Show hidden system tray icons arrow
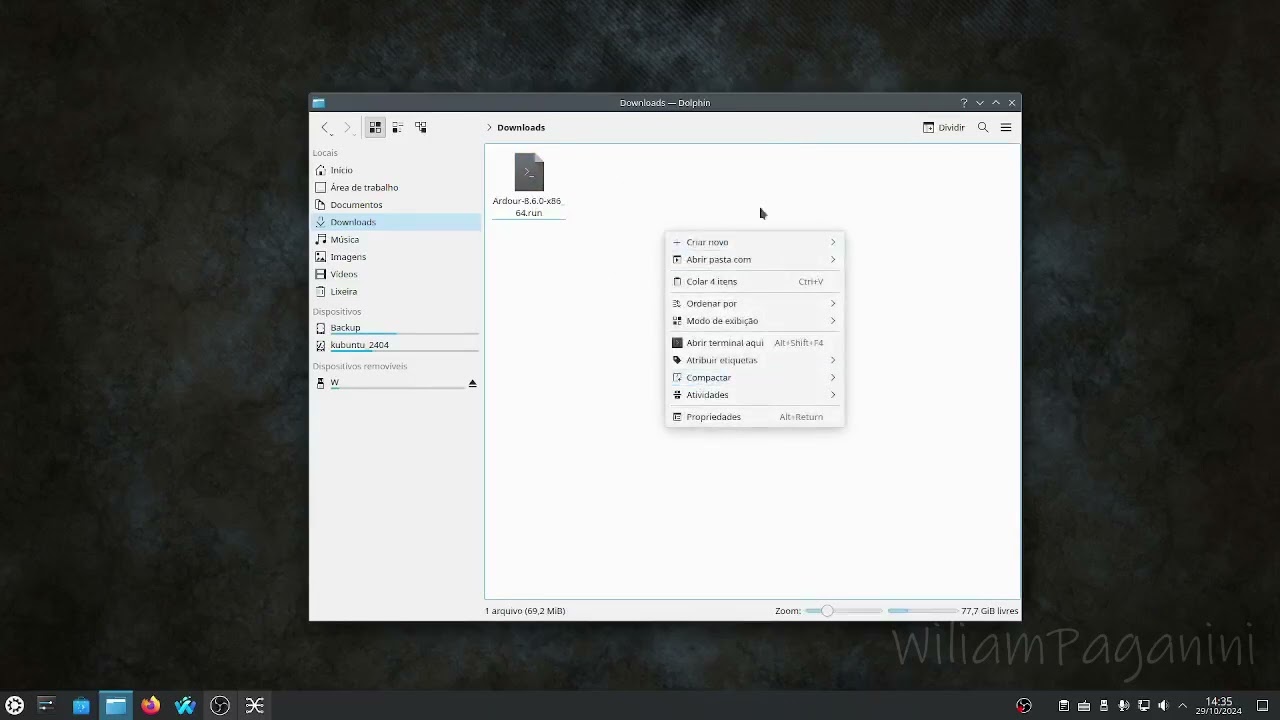Screen dimensions: 1280x720 click(x=1182, y=706)
